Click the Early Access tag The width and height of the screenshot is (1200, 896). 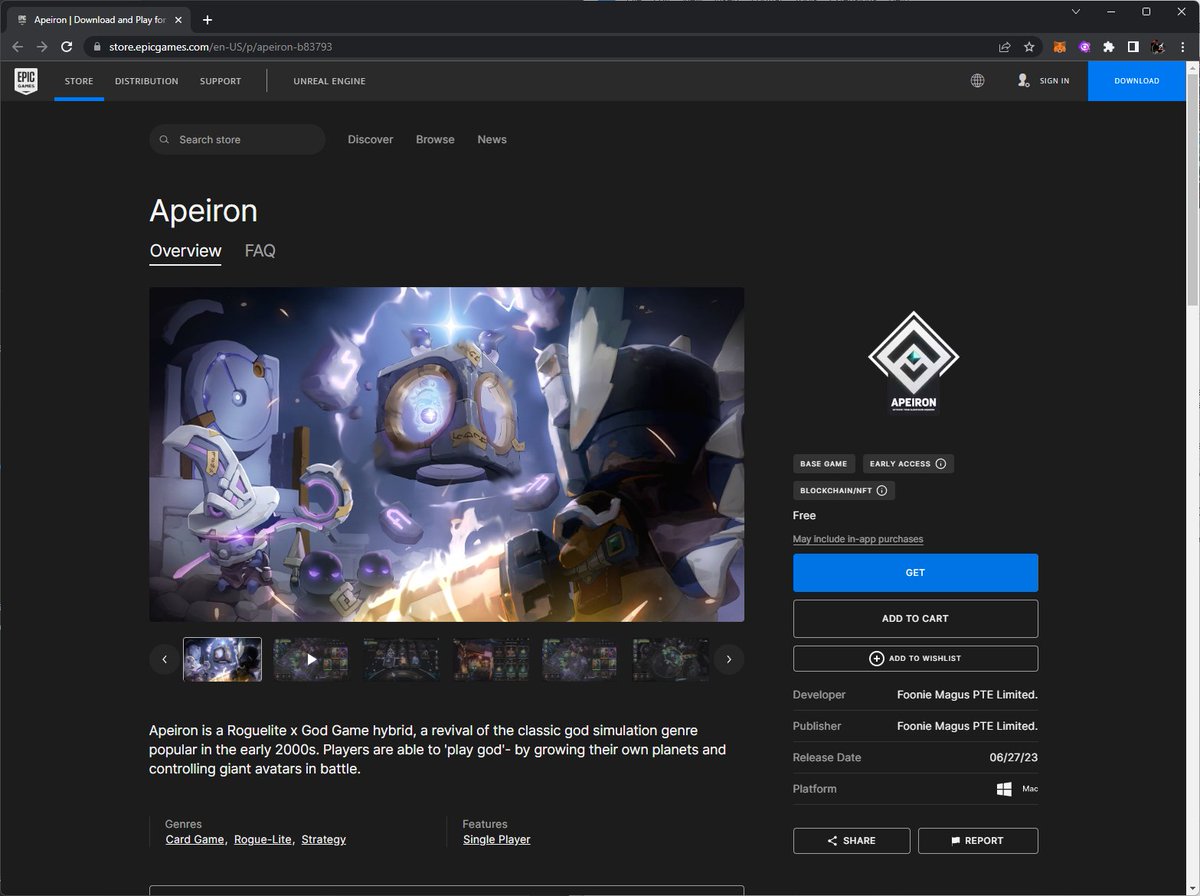click(x=908, y=464)
